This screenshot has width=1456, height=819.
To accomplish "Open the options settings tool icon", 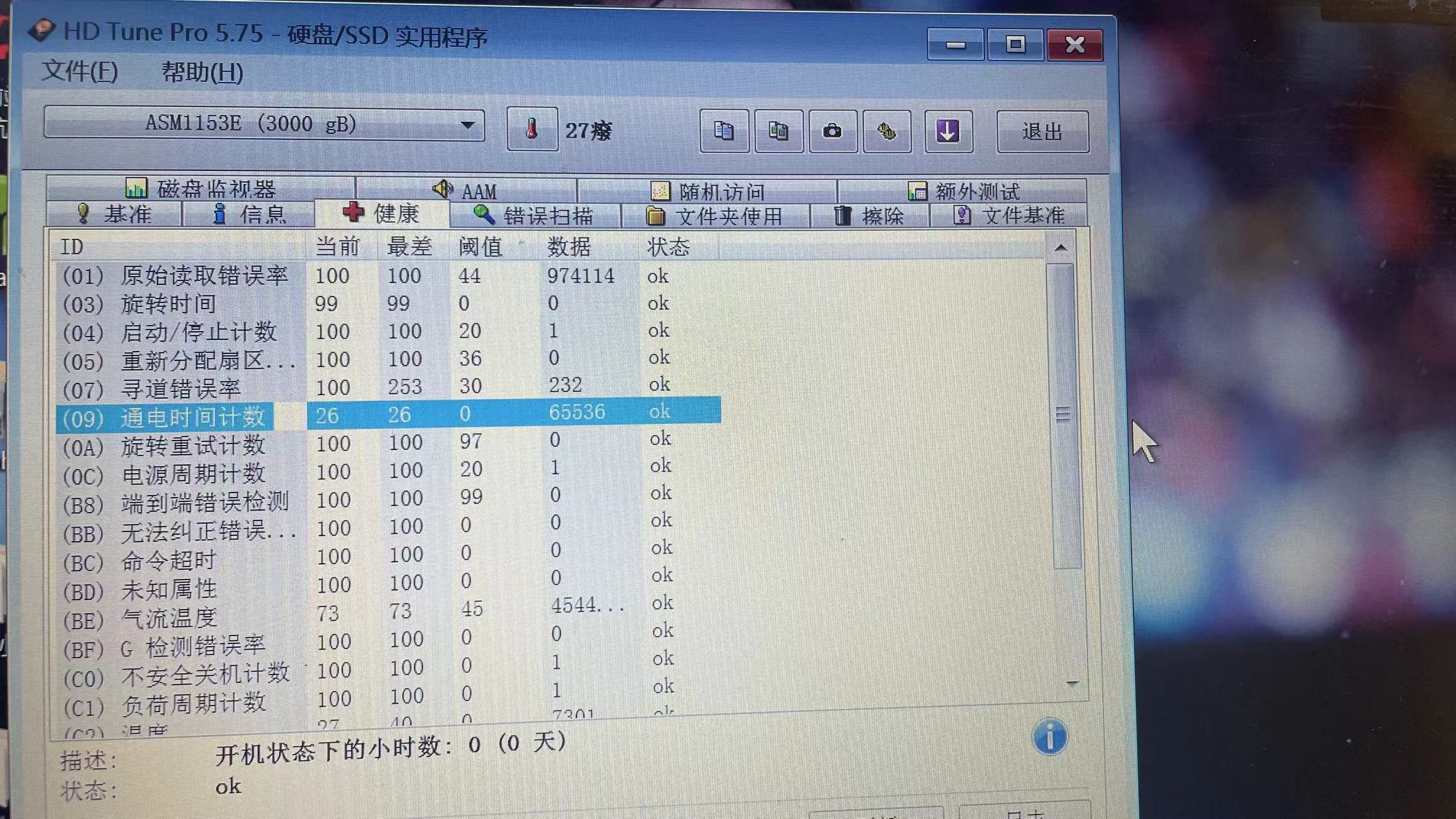I will 887,131.
